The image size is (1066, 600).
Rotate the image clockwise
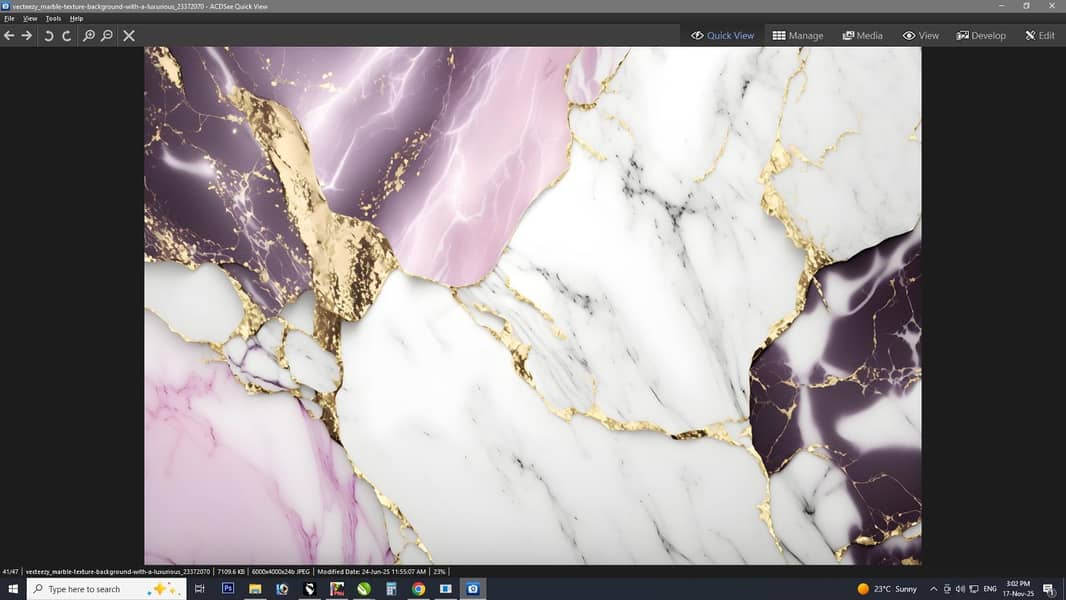click(x=67, y=35)
